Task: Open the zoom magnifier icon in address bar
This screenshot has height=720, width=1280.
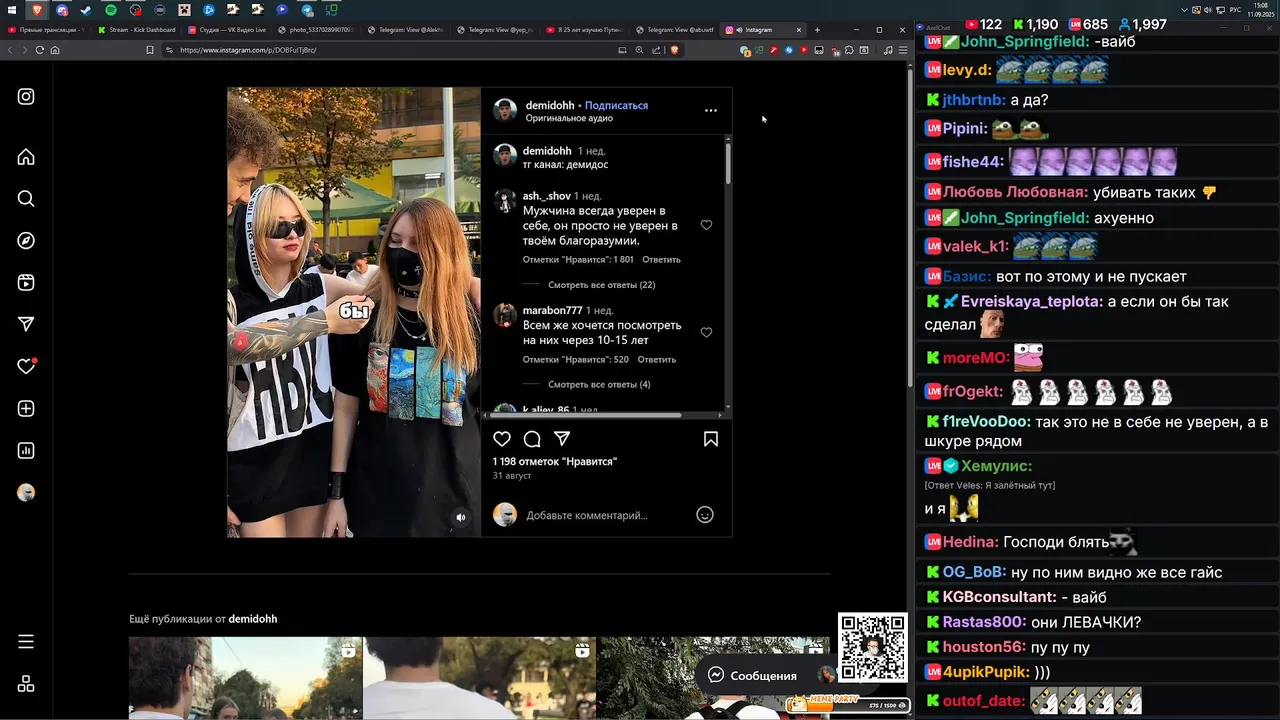Action: coord(639,50)
